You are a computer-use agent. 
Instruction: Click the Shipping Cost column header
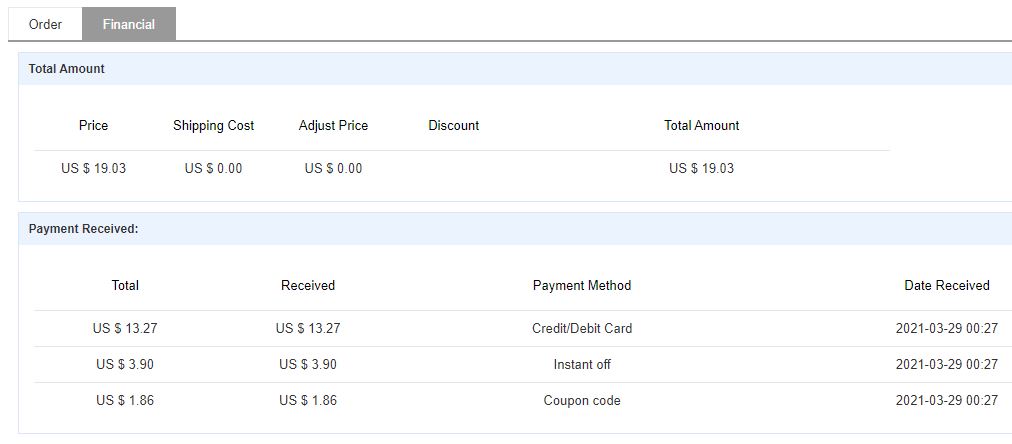click(213, 126)
